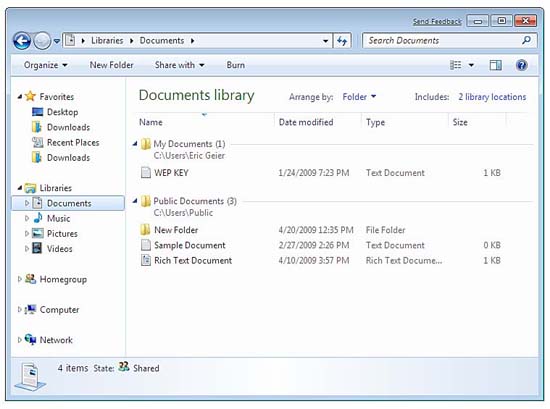This screenshot has height=409, width=550.
Task: Open the Share with menu
Action: [179, 65]
